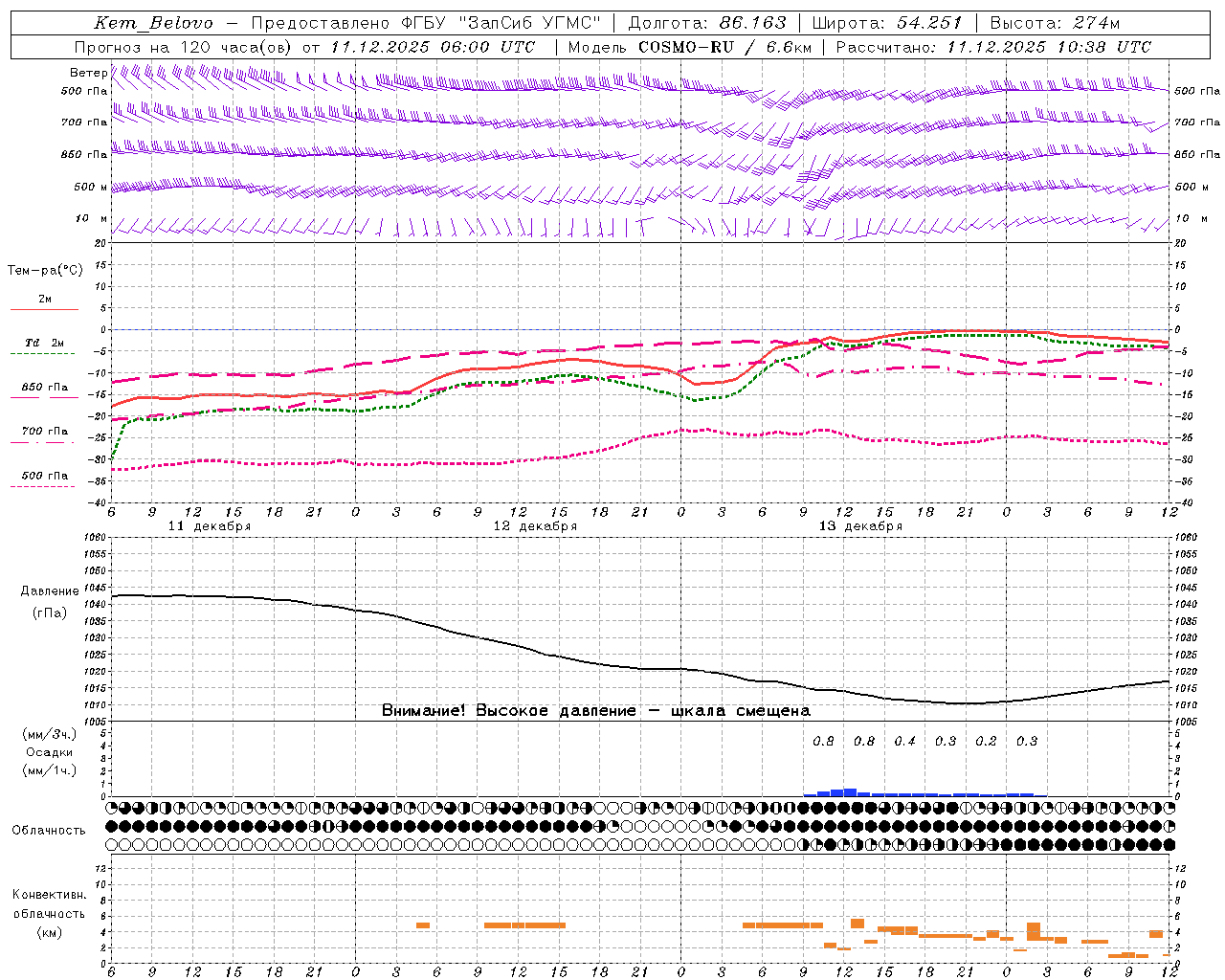Click the solid red line sample under '2м'
Screen dimensions: 1225x980
[45, 310]
